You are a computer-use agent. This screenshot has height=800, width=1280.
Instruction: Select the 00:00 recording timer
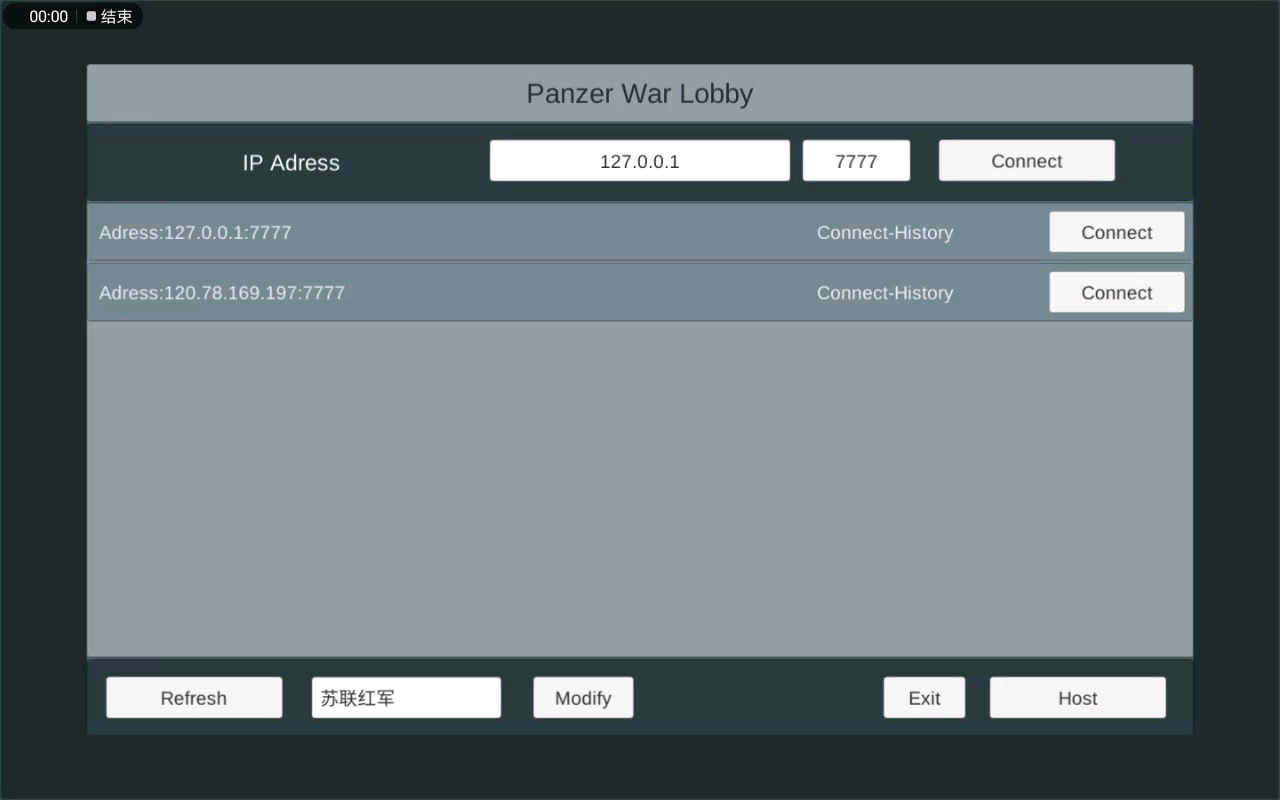pos(48,16)
